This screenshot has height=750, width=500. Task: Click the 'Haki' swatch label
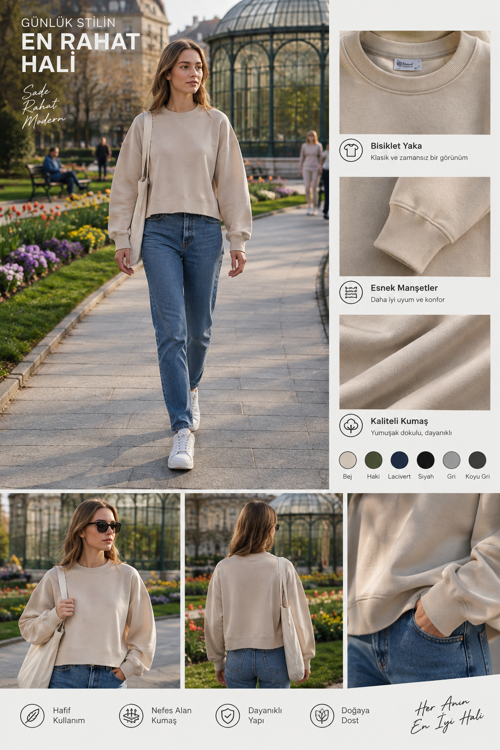pyautogui.click(x=373, y=476)
